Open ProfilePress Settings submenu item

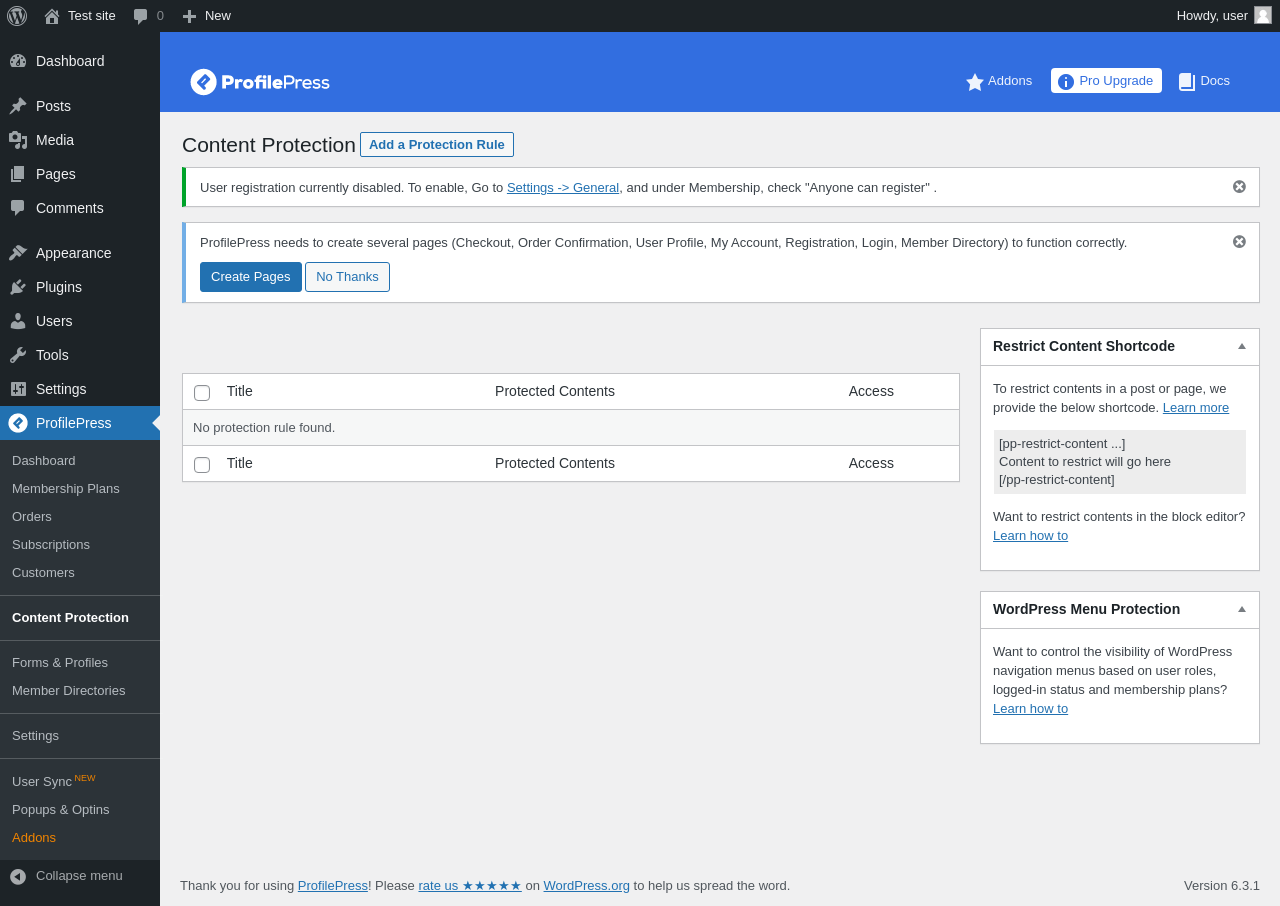35,735
